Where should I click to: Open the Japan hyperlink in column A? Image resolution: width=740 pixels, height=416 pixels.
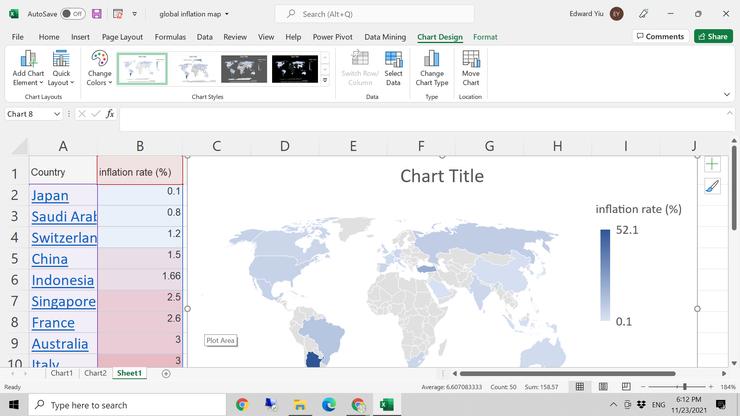(x=50, y=195)
